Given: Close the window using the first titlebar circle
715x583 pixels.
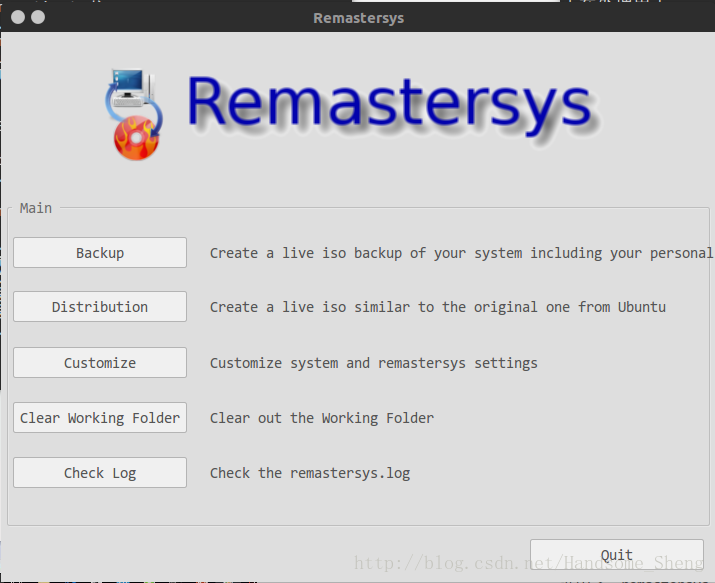Looking at the screenshot, I should coord(18,17).
